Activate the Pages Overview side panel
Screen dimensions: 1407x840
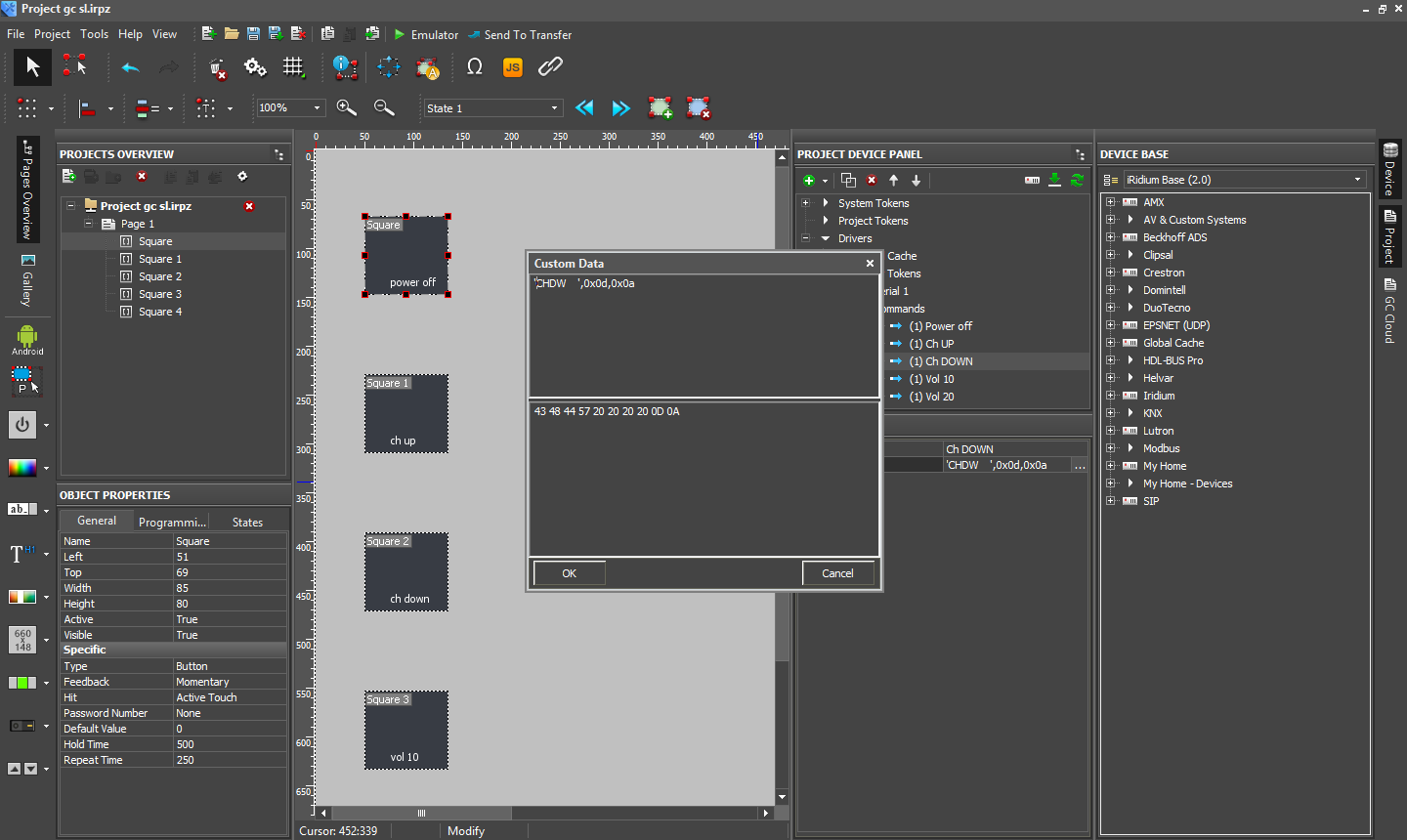coord(27,190)
